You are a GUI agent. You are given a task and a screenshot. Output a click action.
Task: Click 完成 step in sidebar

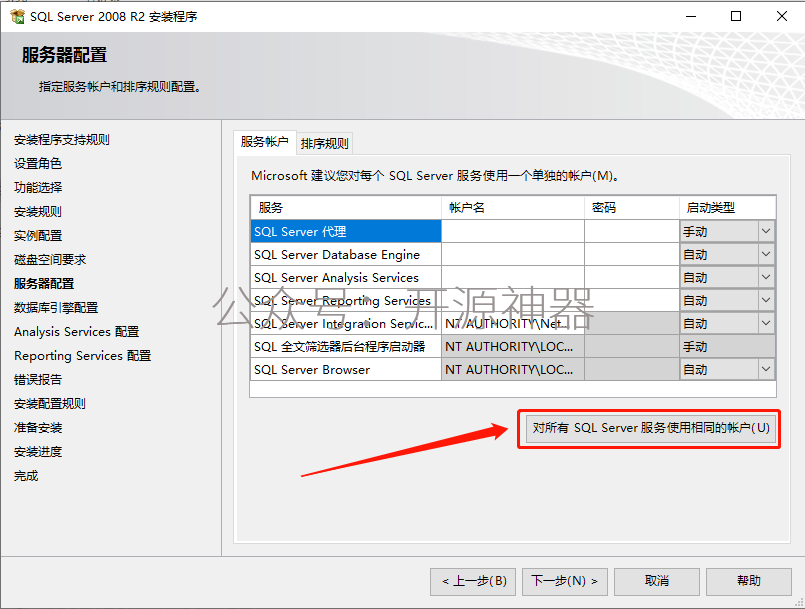click(26, 475)
